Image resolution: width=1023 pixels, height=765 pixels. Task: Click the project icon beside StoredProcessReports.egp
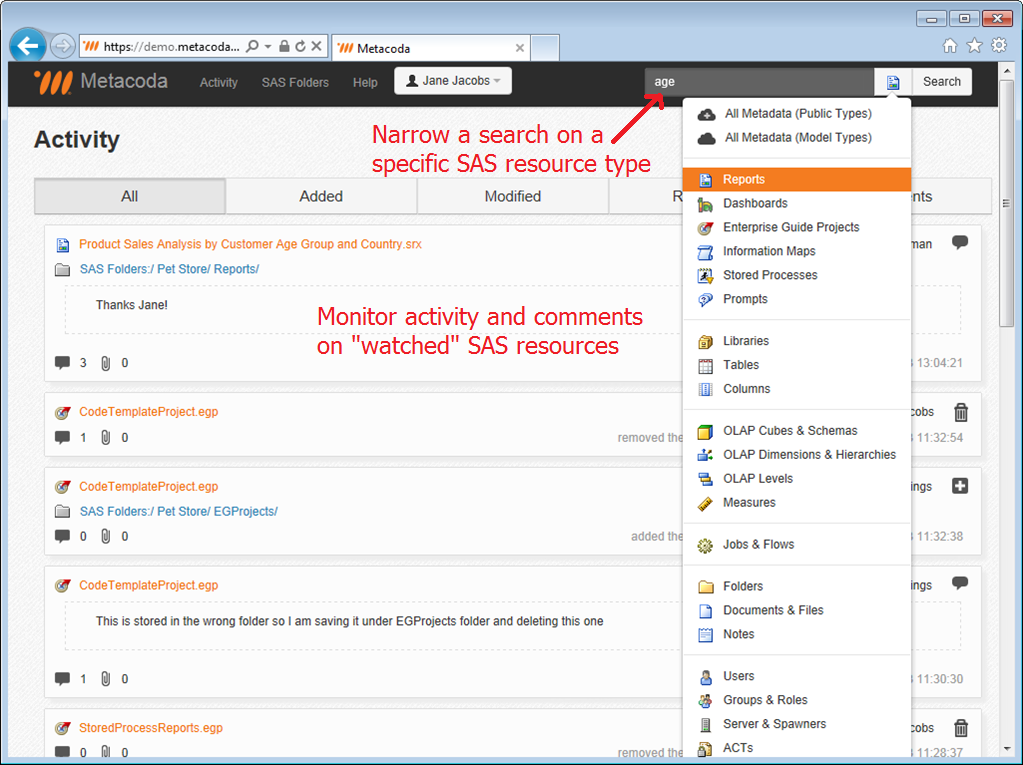point(63,728)
